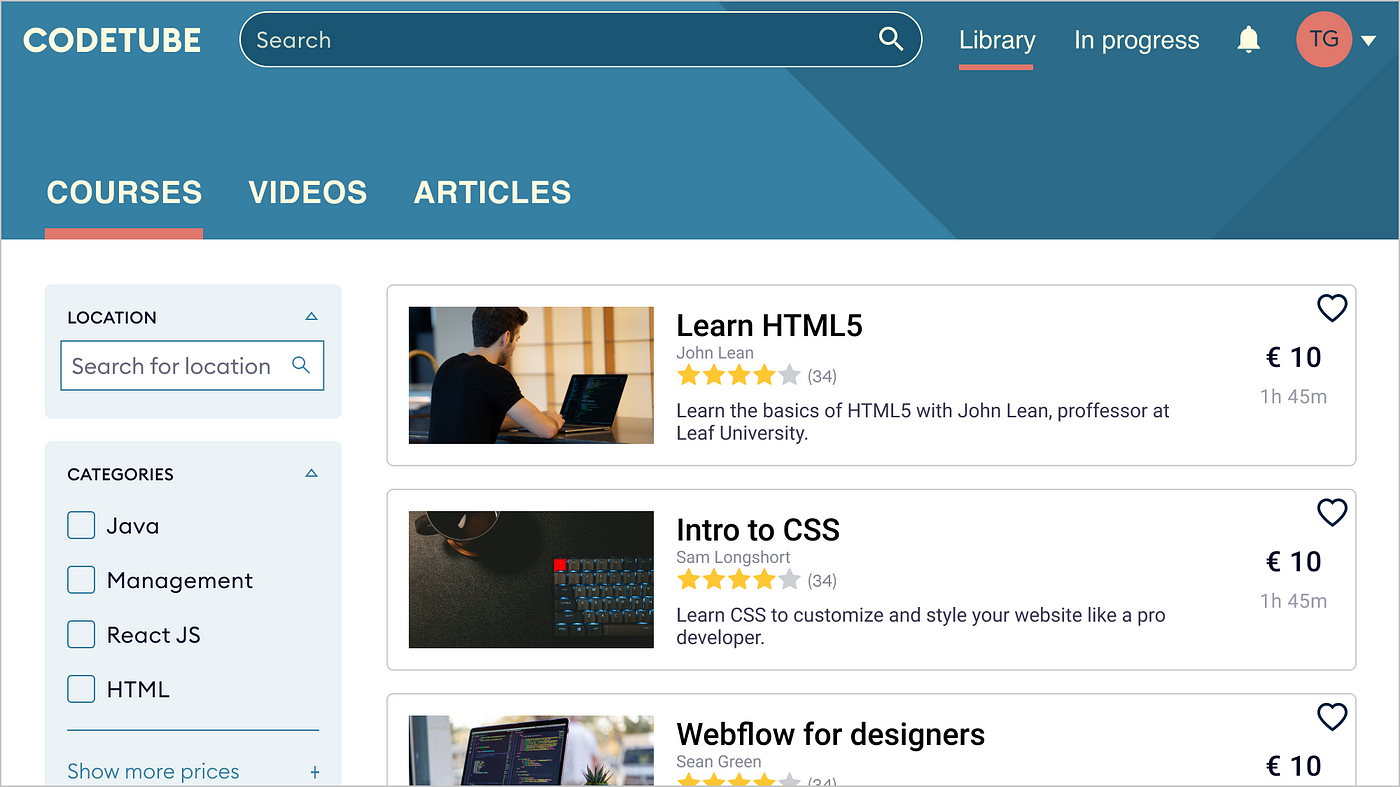Open the In progress nav item

pyautogui.click(x=1136, y=40)
